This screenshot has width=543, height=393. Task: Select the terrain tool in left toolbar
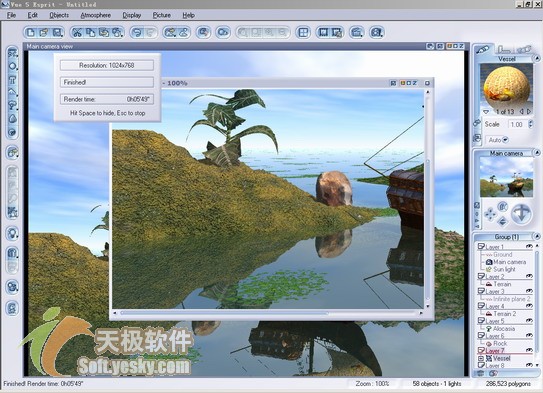click(12, 92)
